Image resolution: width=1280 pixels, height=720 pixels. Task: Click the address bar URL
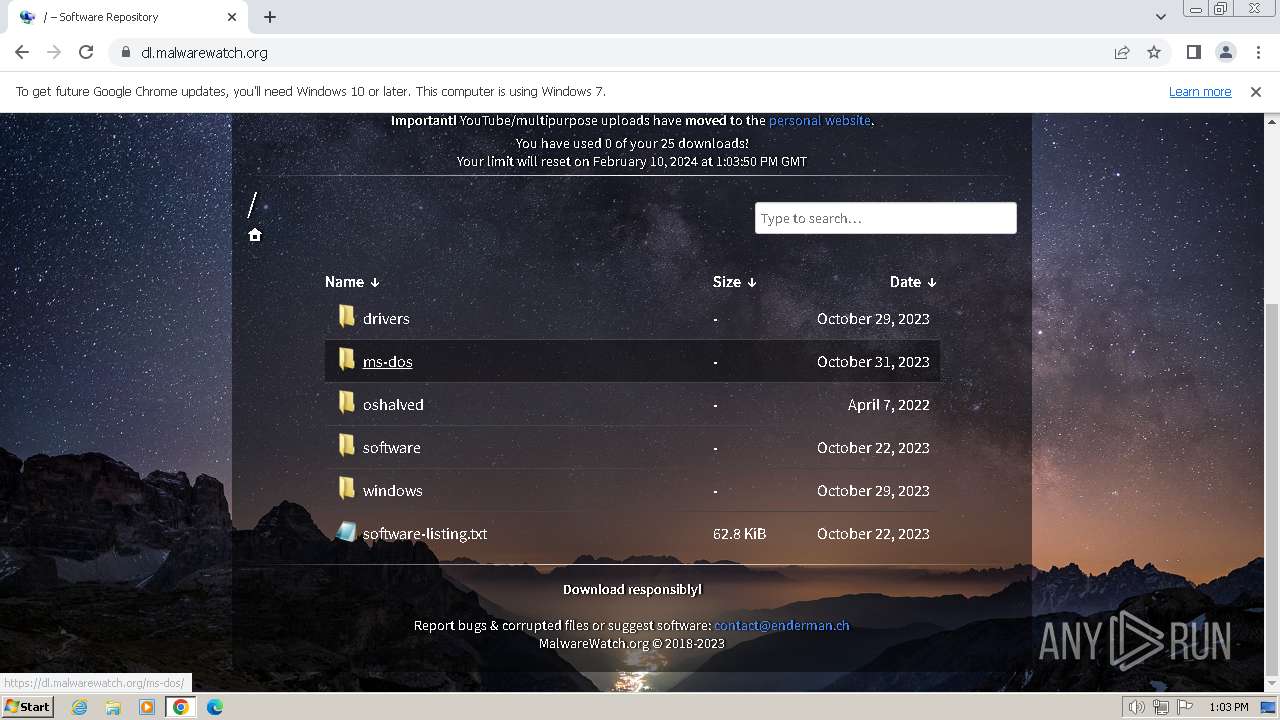coord(204,52)
